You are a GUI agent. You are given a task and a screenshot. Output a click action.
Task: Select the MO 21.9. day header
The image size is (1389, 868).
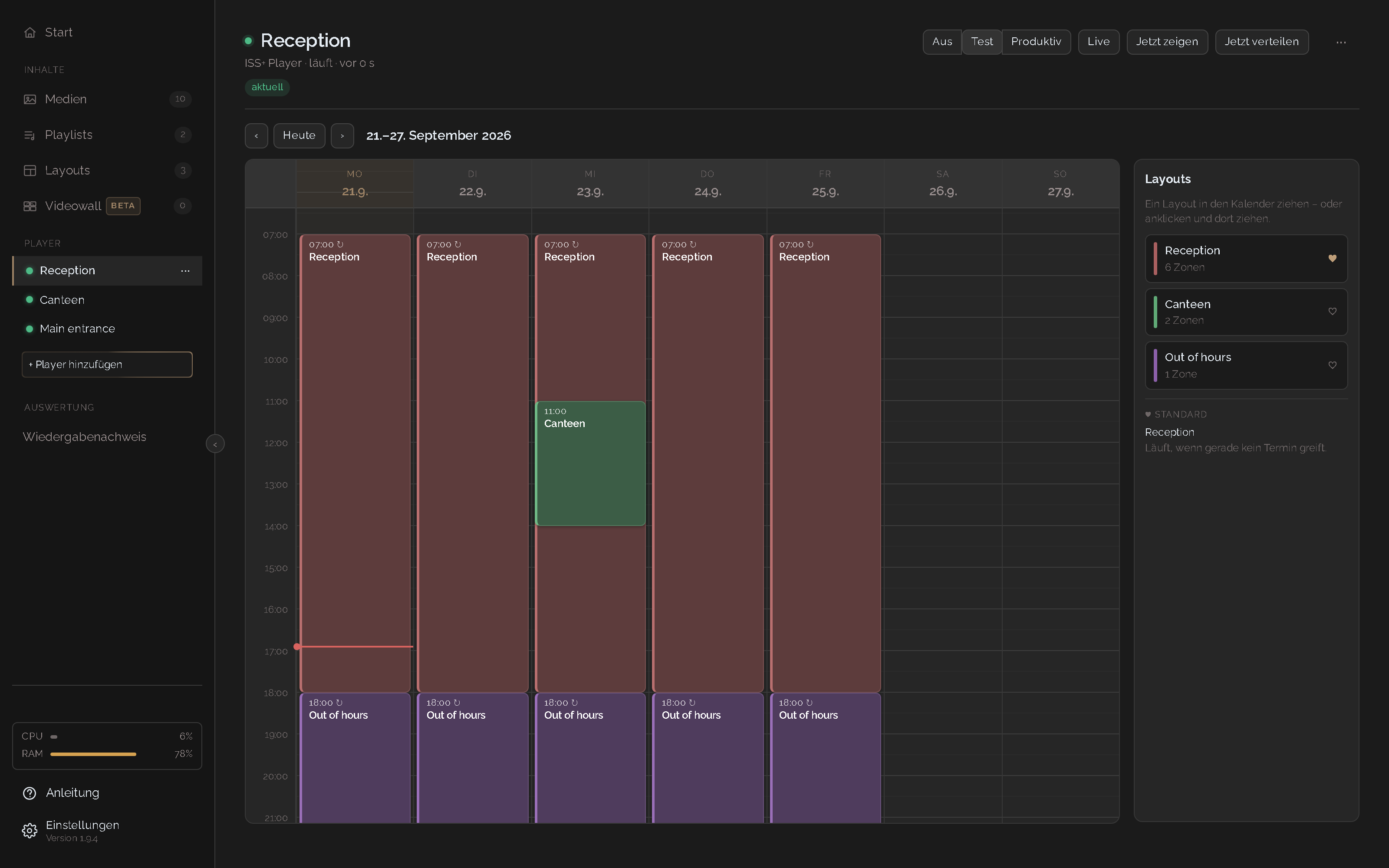355,184
